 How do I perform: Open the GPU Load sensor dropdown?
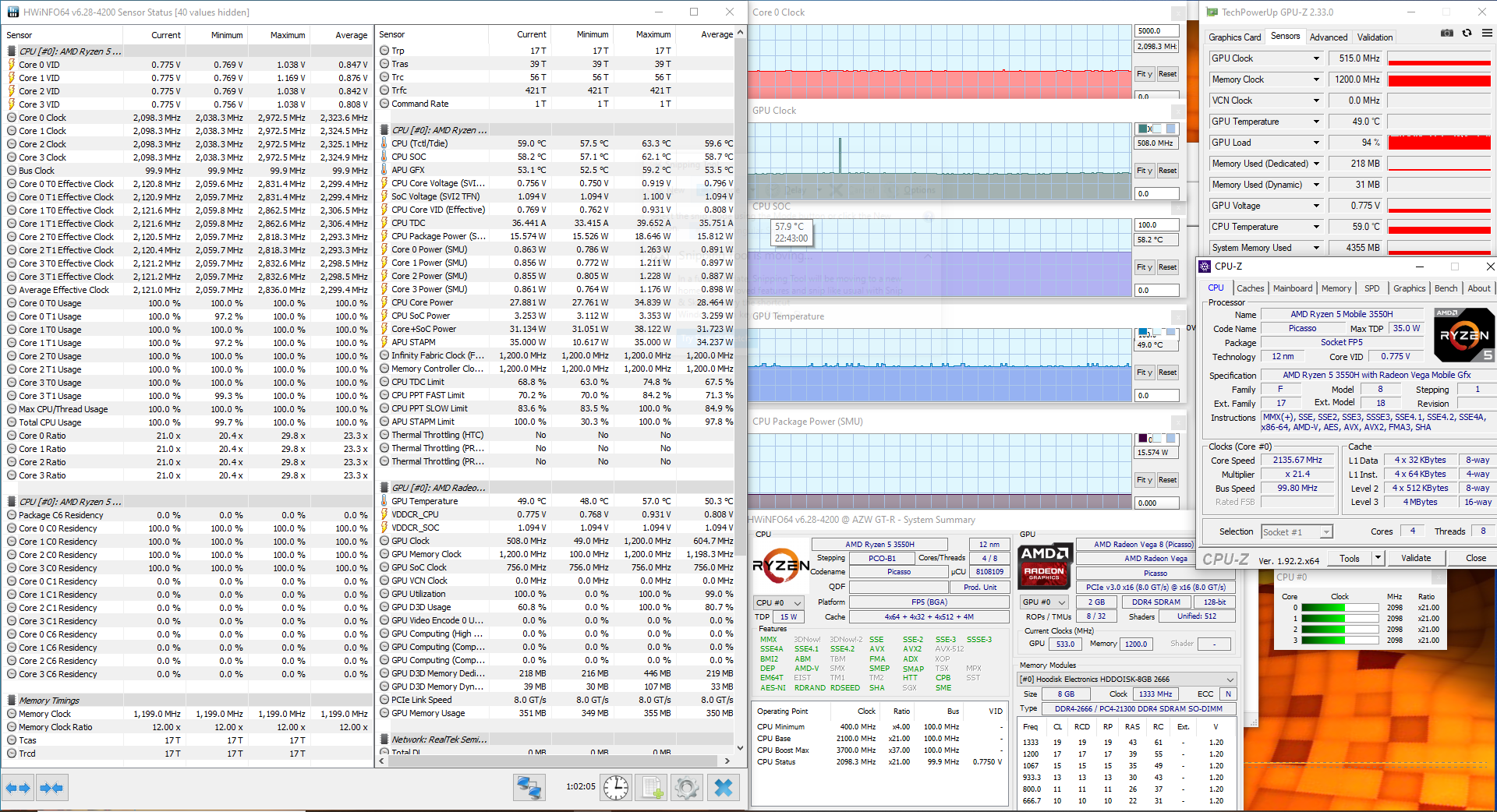(1317, 143)
